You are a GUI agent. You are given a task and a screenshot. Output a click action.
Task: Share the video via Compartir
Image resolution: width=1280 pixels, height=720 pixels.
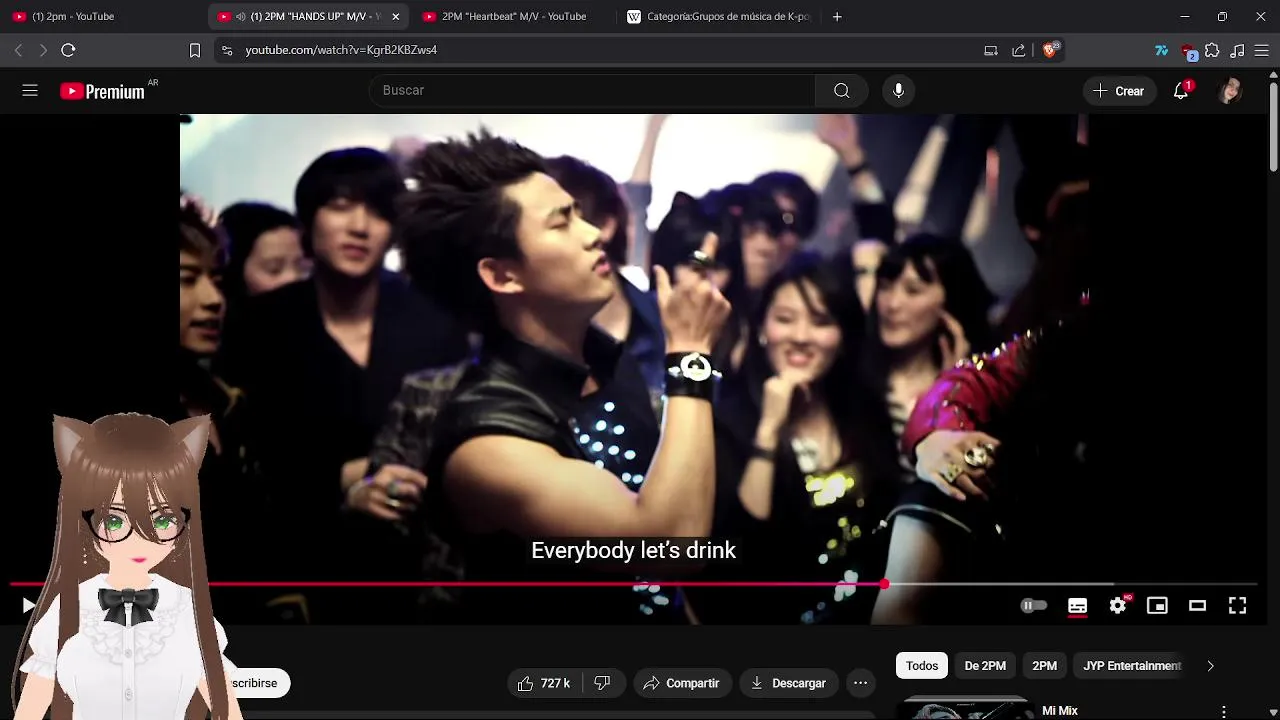click(x=681, y=683)
